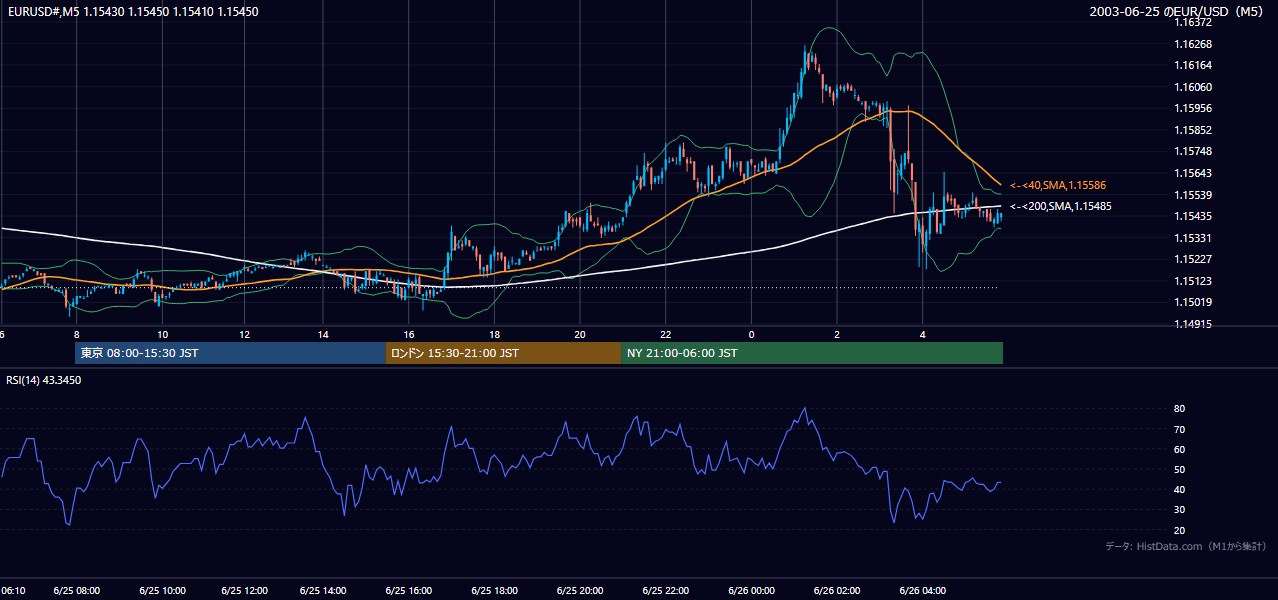The image size is (1278, 600).
Task: Click the white 200 SMA 1.15485 label
Action: [x=1061, y=206]
